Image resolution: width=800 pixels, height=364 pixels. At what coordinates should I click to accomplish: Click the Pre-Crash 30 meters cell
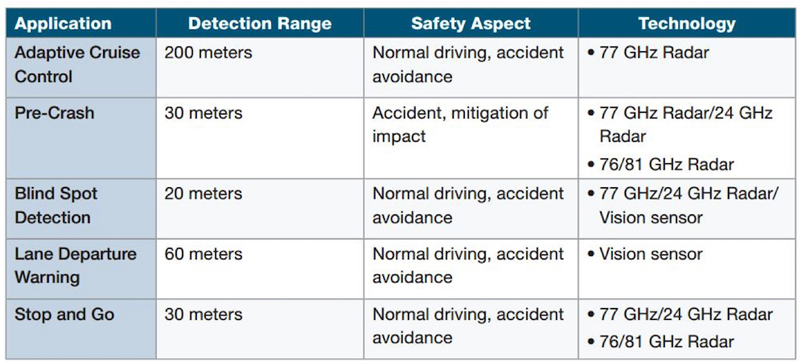point(204,113)
